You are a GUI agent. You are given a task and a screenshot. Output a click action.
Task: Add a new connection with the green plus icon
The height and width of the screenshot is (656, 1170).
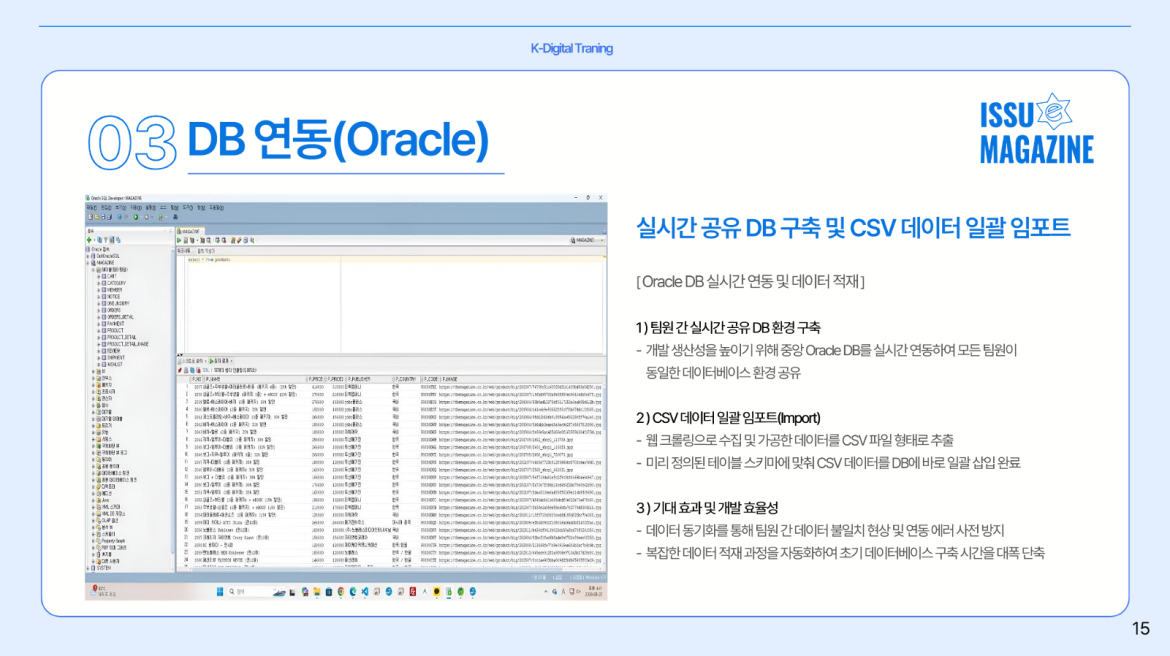coord(89,240)
